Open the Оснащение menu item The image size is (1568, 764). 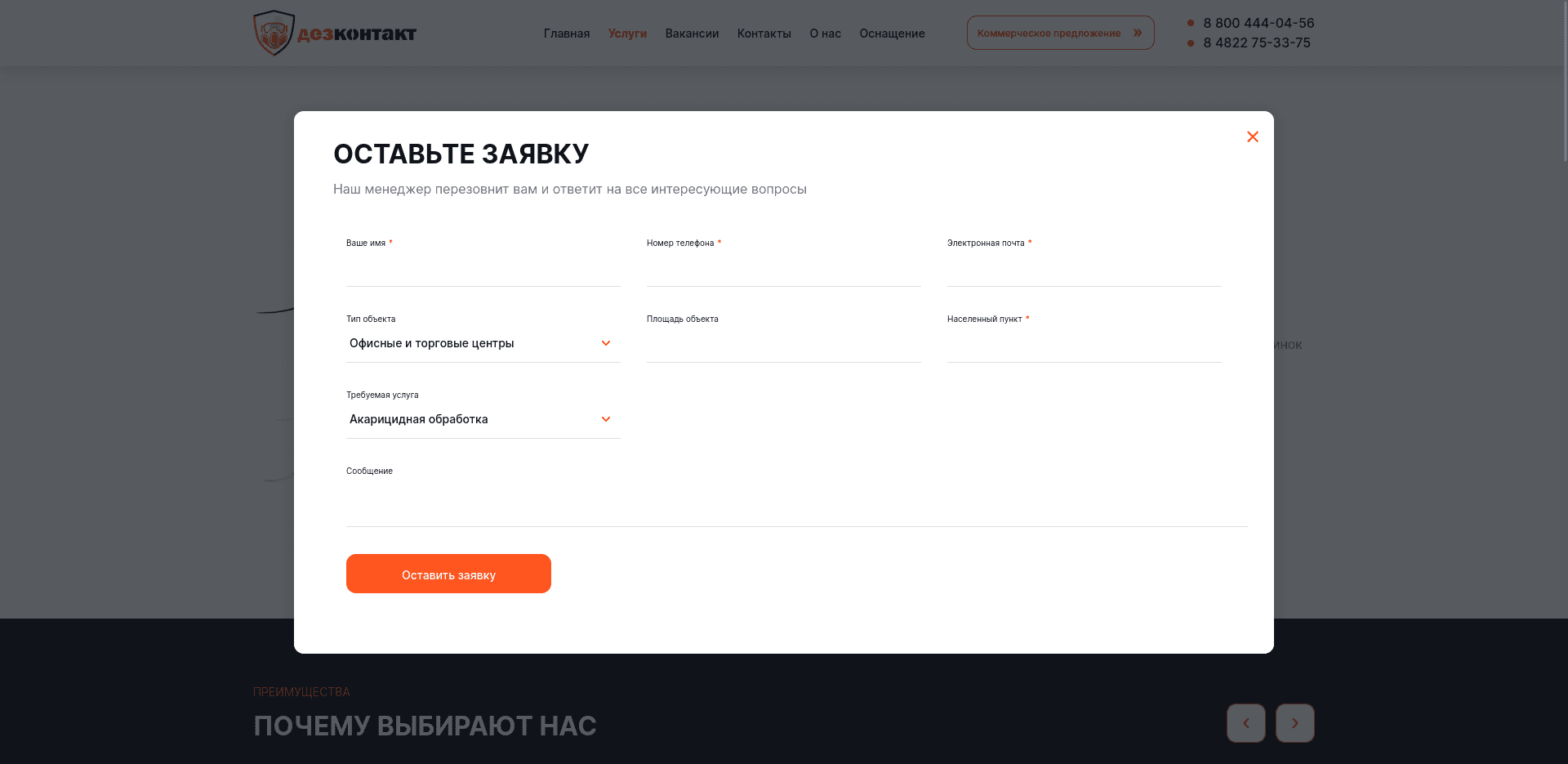[892, 34]
